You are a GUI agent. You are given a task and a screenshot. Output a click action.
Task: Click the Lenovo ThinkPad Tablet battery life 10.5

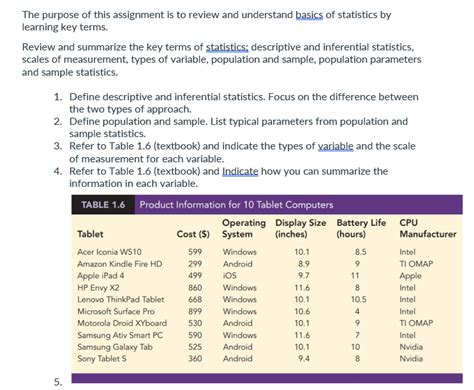click(x=358, y=299)
